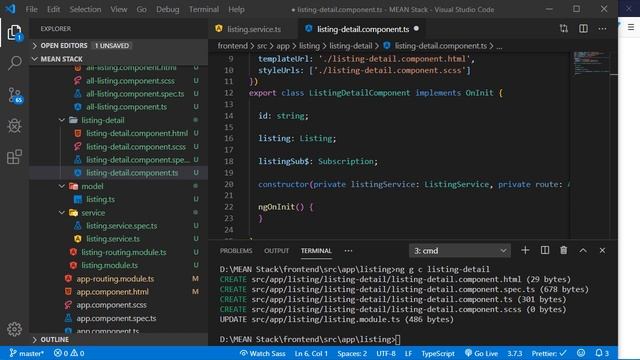Click Ln 6, Col 1 indicator

(x=311, y=353)
